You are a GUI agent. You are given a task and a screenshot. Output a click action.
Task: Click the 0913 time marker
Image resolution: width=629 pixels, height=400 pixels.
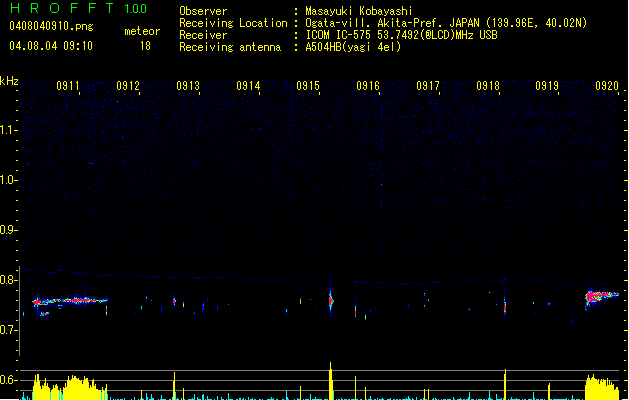pos(188,86)
